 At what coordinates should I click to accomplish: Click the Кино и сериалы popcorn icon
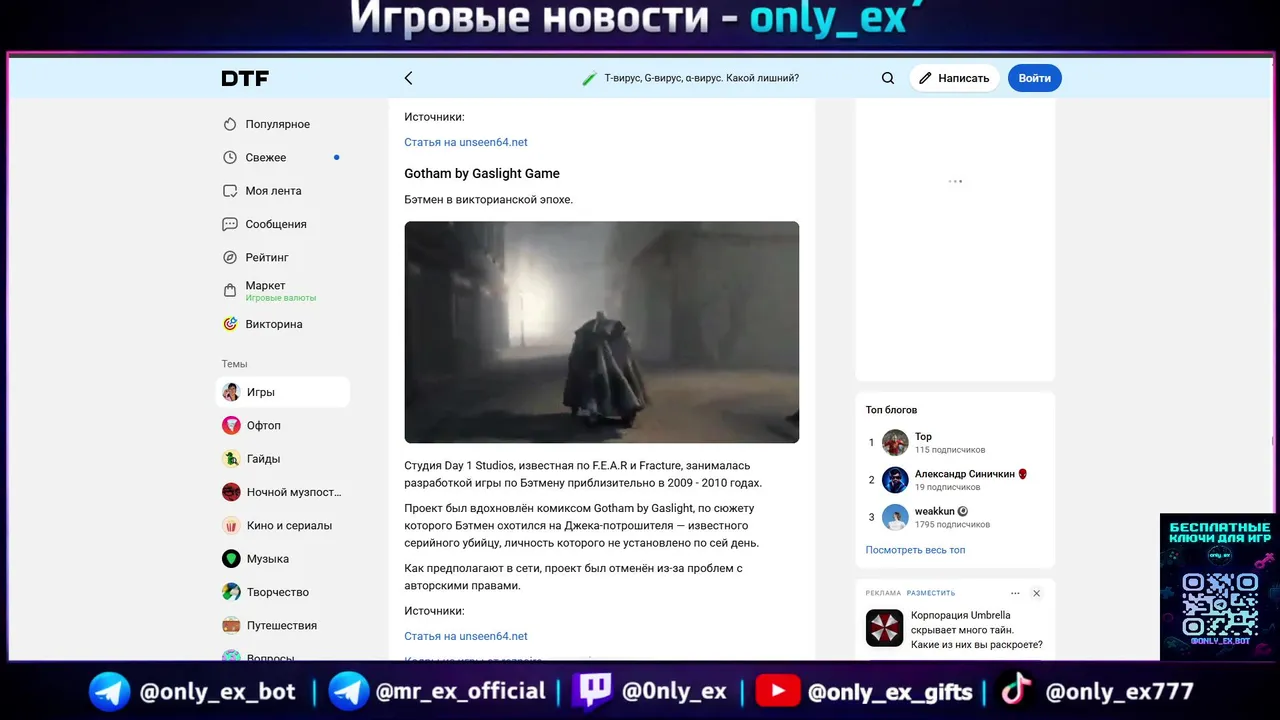[x=231, y=525]
